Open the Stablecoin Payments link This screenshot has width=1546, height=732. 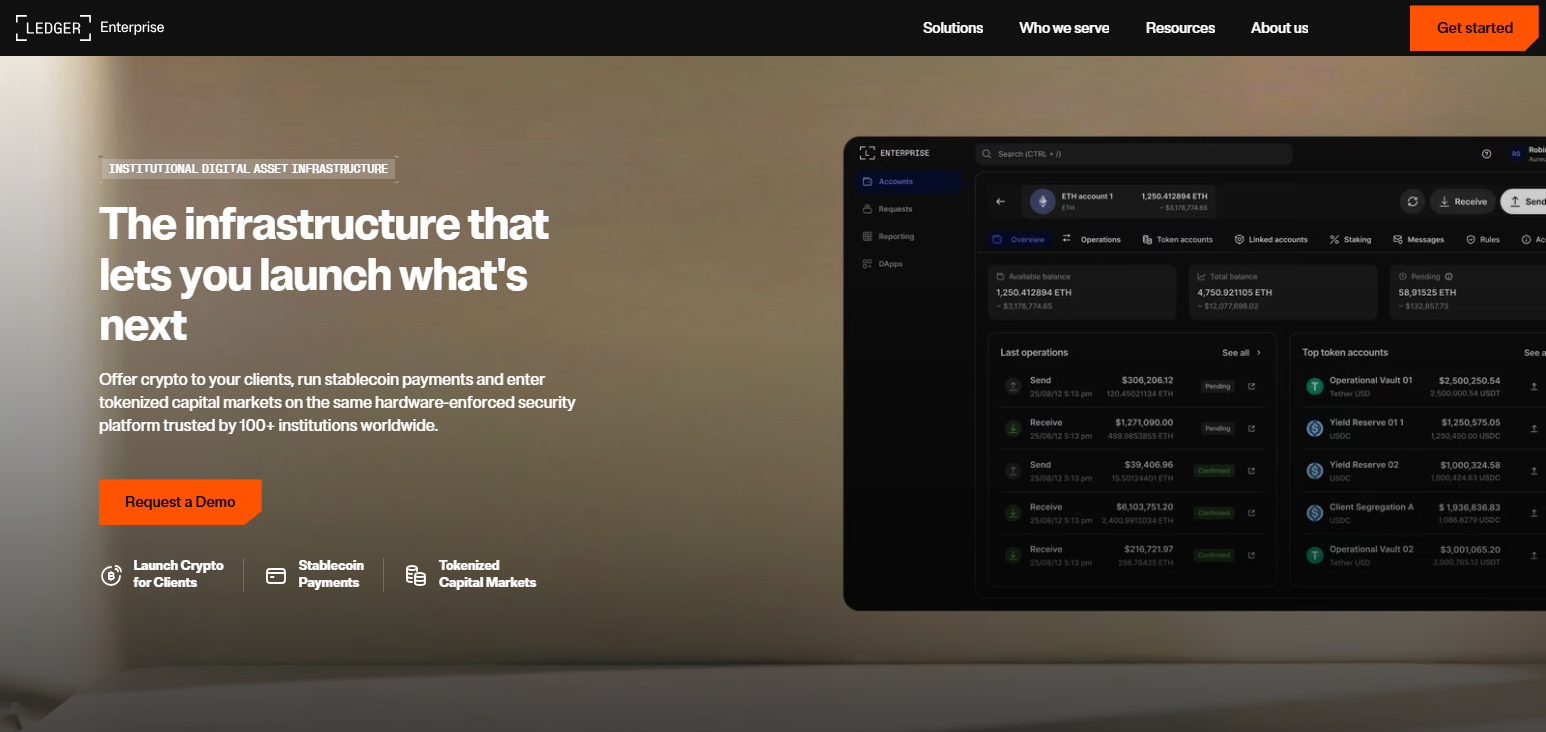(331, 574)
